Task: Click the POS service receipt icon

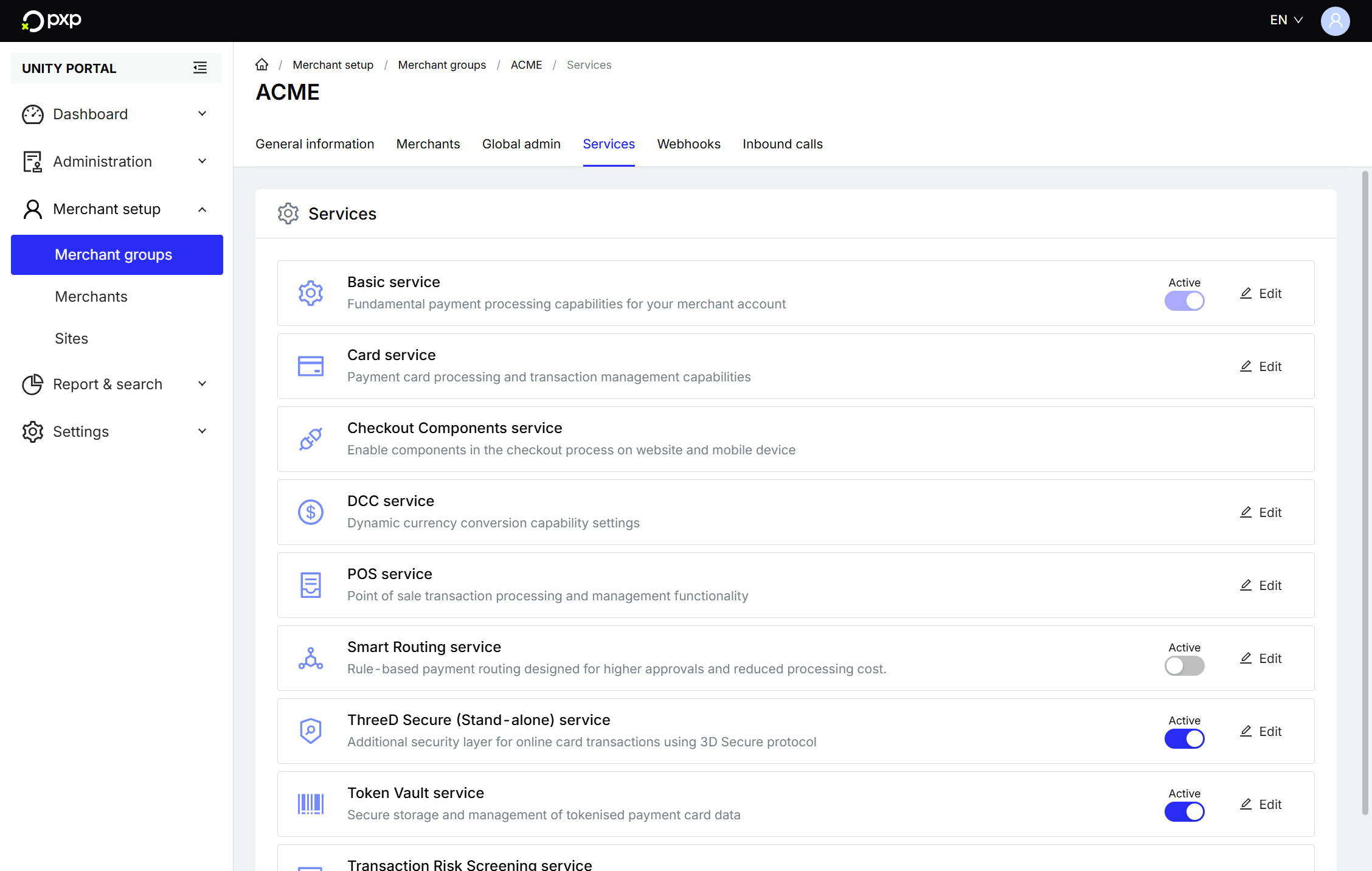Action: pyautogui.click(x=311, y=585)
